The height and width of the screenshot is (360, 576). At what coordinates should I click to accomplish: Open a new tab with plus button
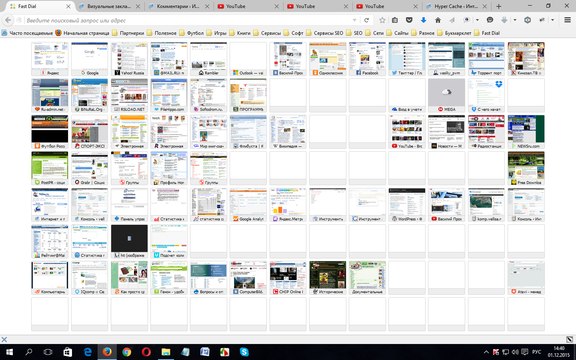[x=498, y=6]
